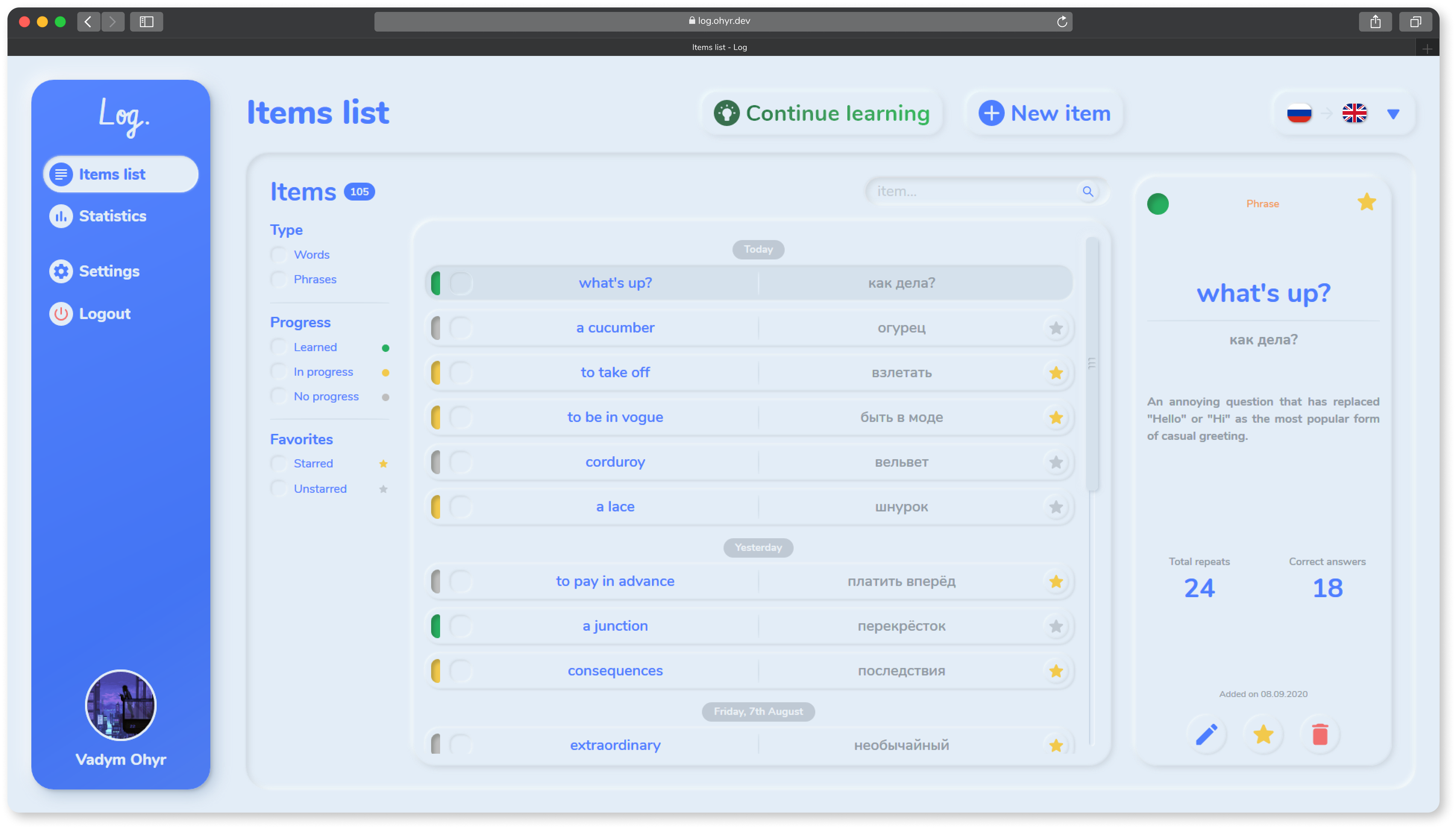1456x829 pixels.
Task: Tick the Starred favorites filter
Action: [x=279, y=463]
